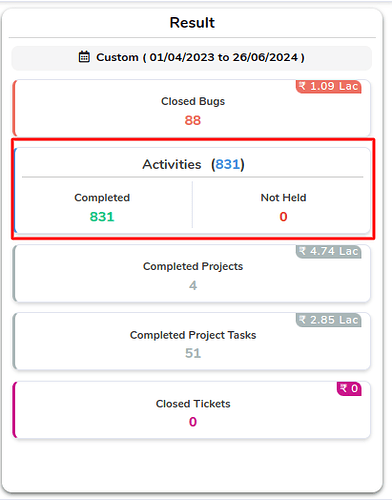Screen dimensions: 392x500
Task: Select the Not Held label
Action: click(283, 198)
